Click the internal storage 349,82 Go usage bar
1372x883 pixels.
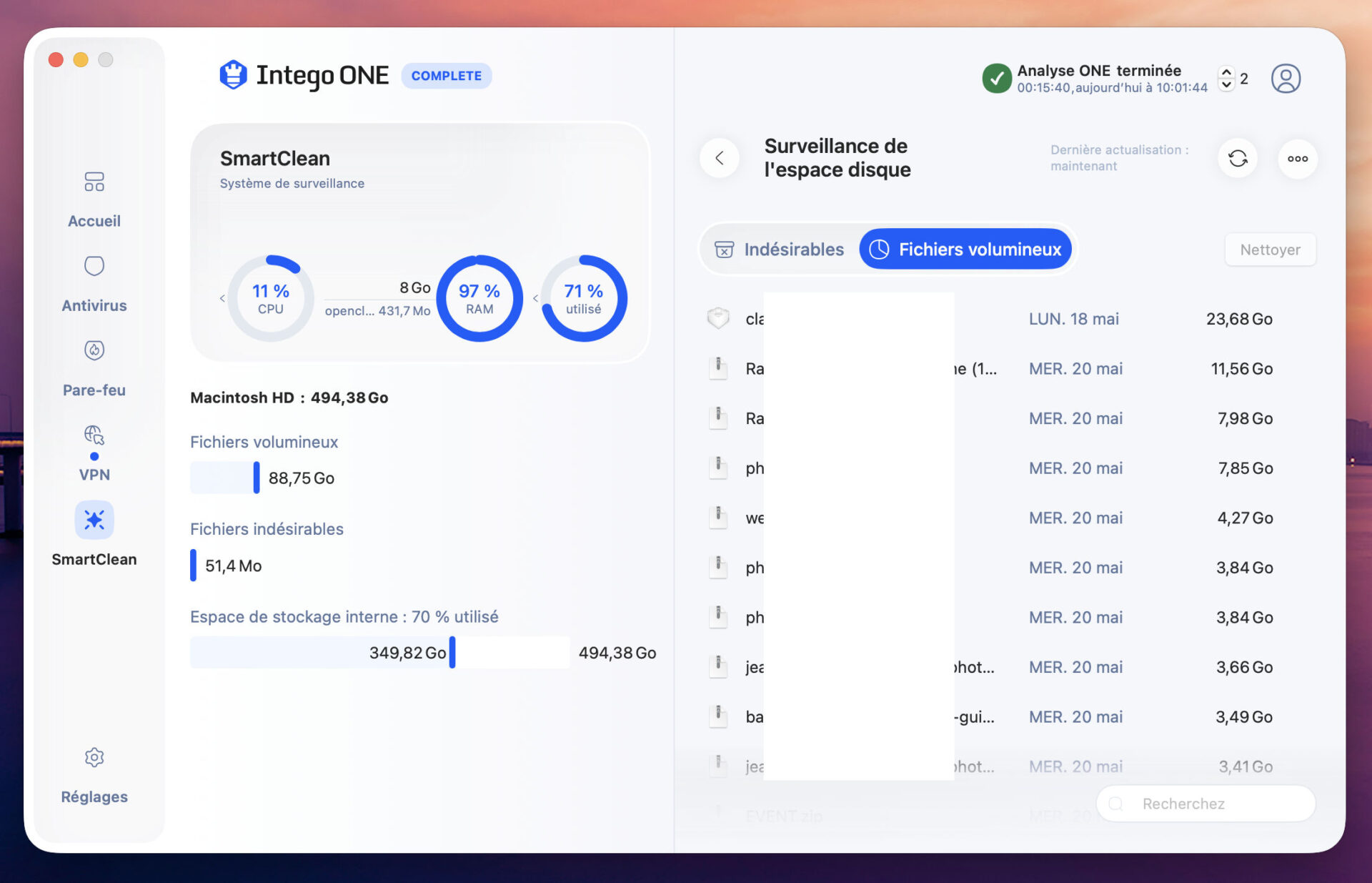tap(379, 652)
